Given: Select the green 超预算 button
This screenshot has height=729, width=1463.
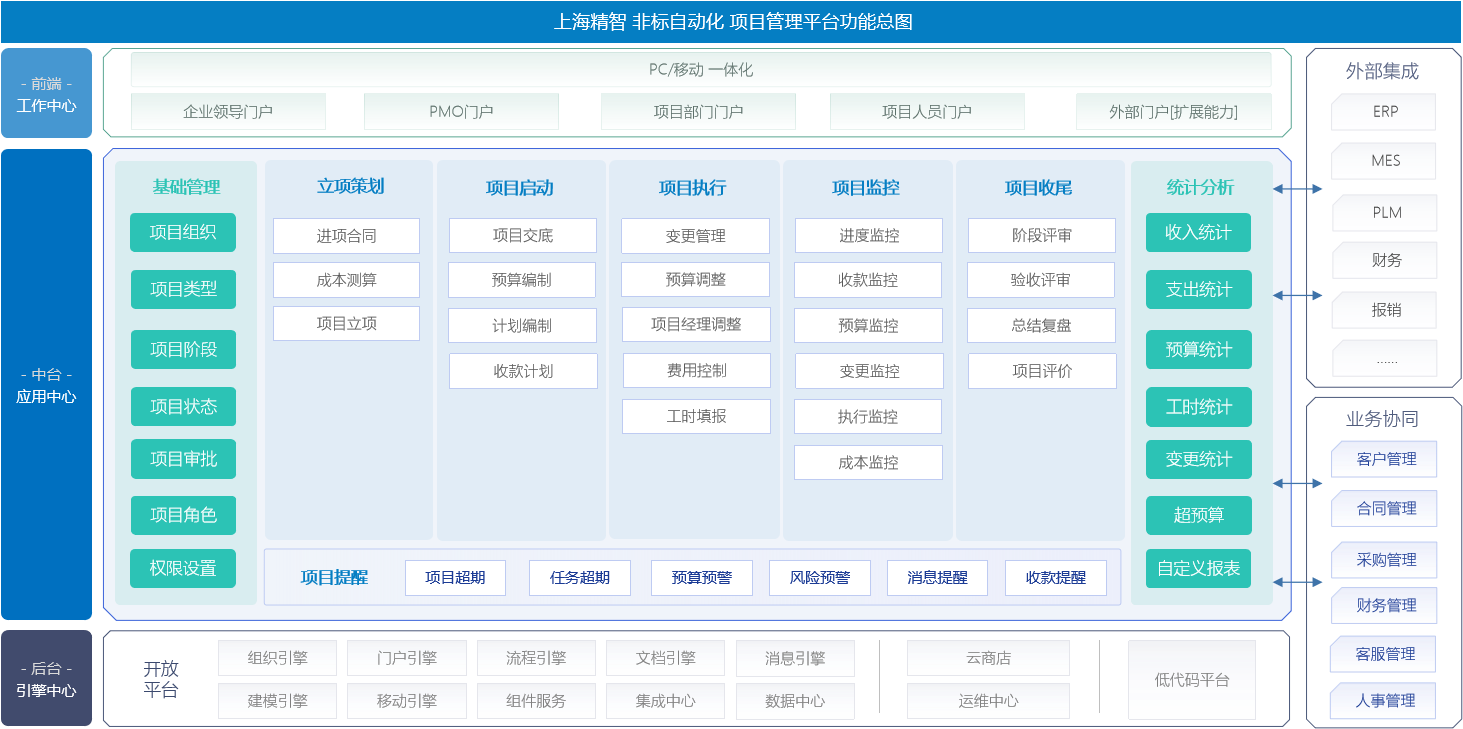Looking at the screenshot, I should click(x=1199, y=515).
